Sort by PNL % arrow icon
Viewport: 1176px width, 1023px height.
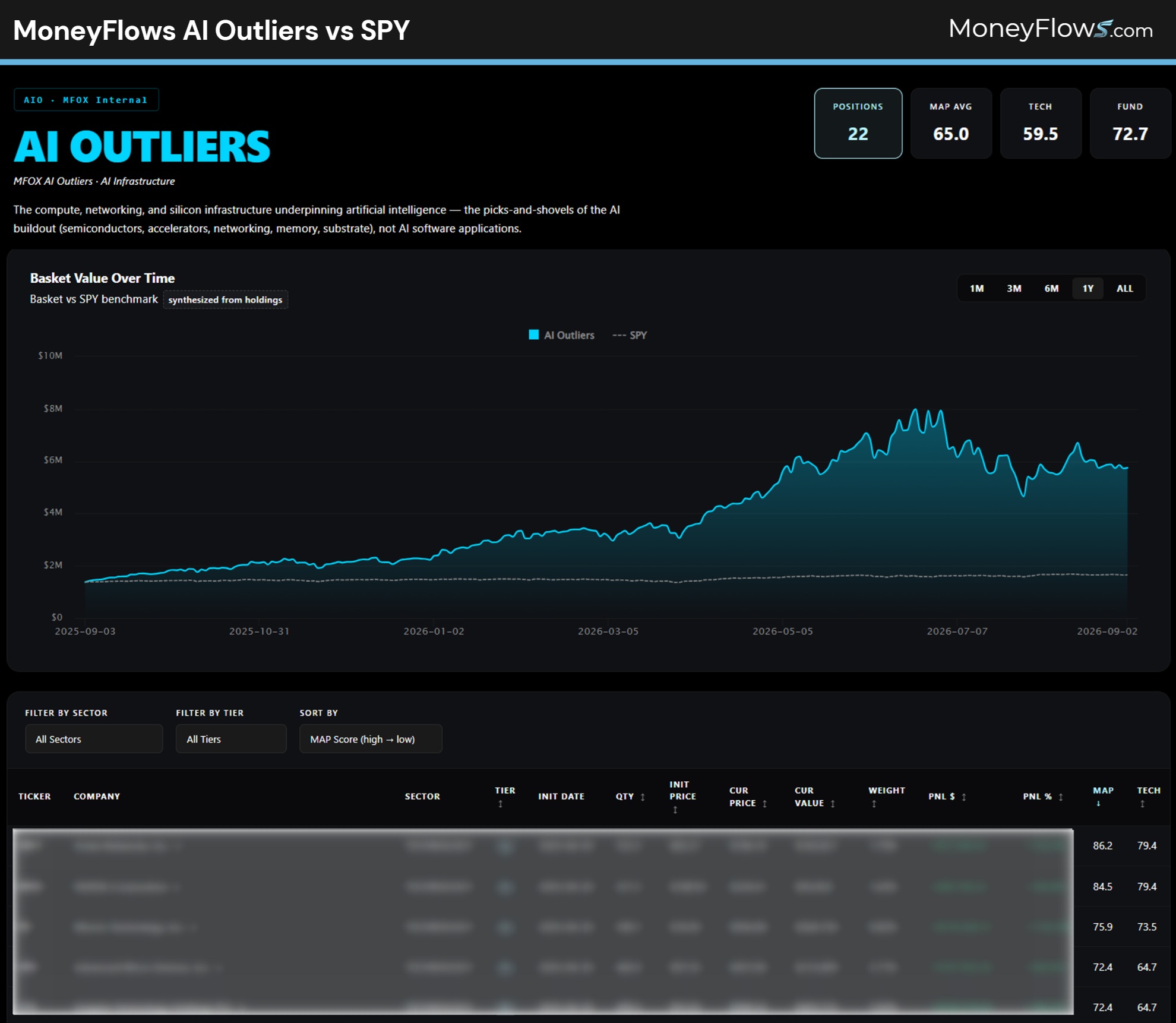[x=1060, y=797]
